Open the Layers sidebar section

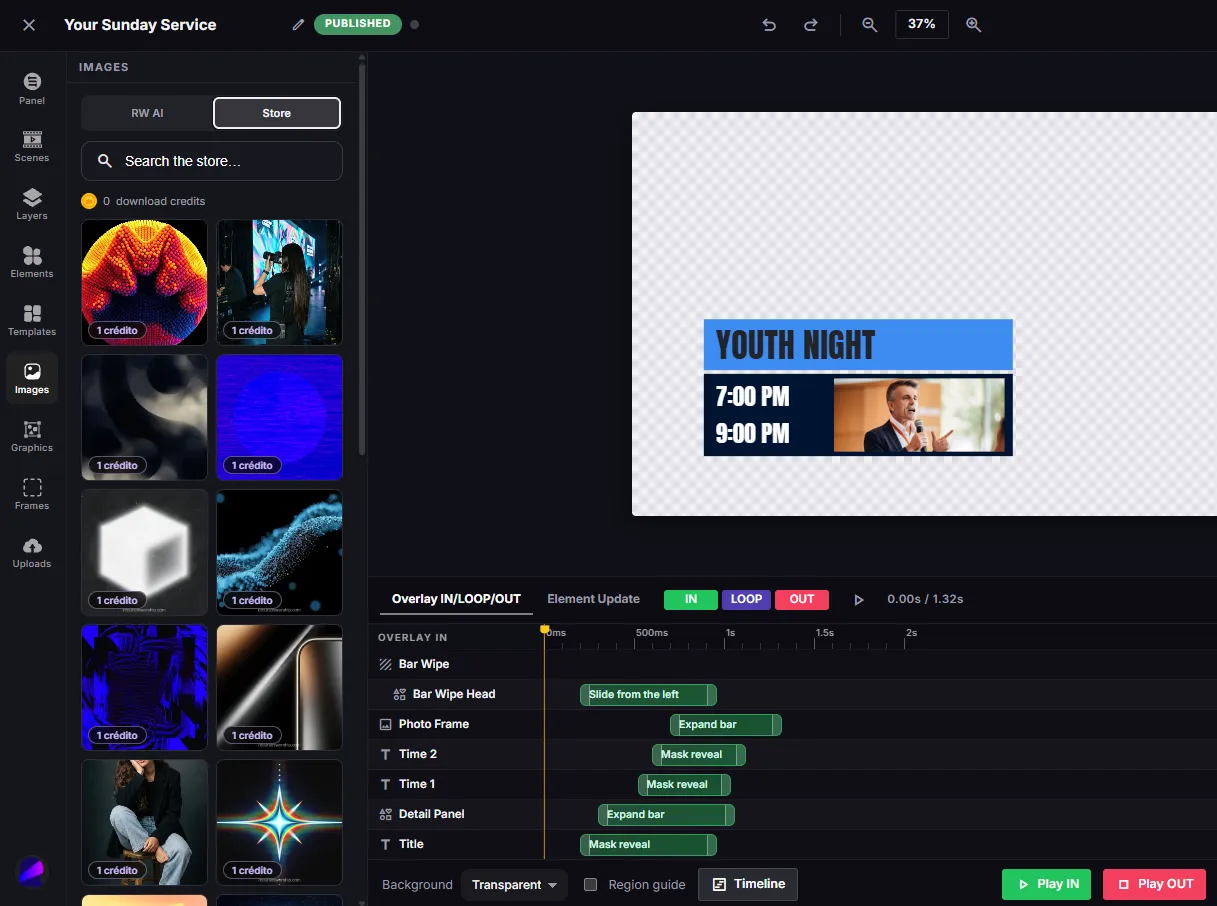pos(32,204)
